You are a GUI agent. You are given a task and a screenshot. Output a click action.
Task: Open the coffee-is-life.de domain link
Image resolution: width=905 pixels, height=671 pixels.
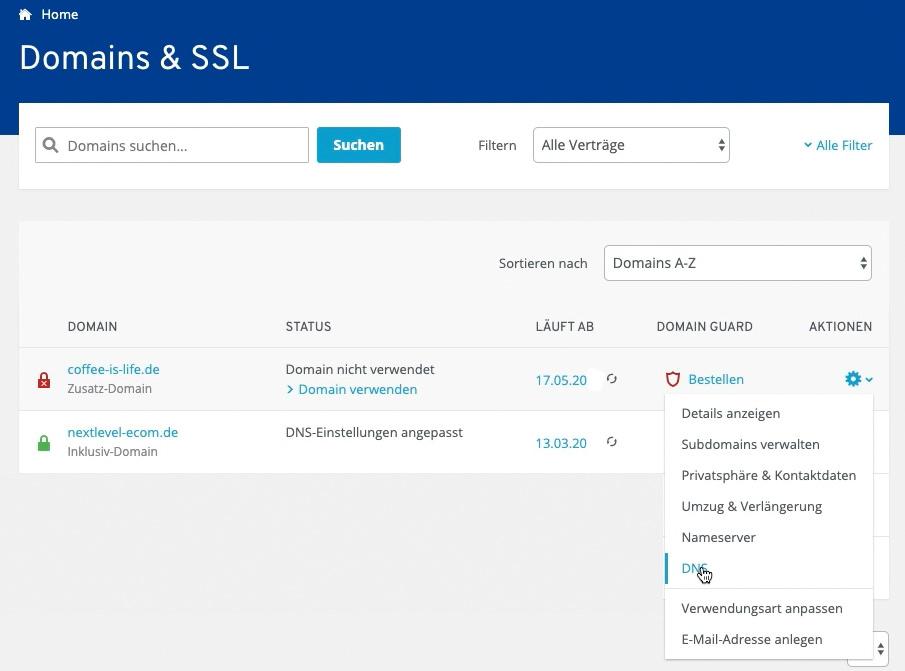click(114, 369)
